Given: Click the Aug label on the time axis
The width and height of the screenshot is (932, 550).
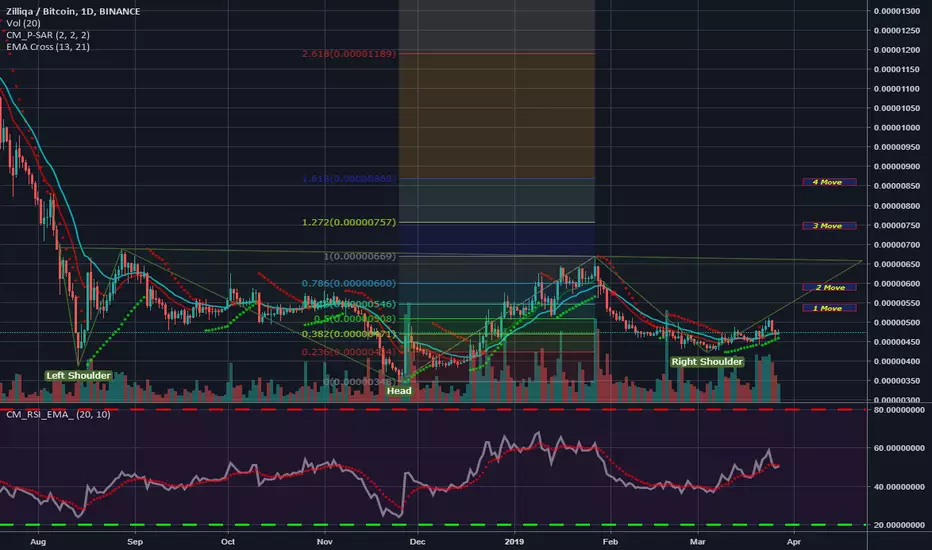Looking at the screenshot, I should point(38,542).
